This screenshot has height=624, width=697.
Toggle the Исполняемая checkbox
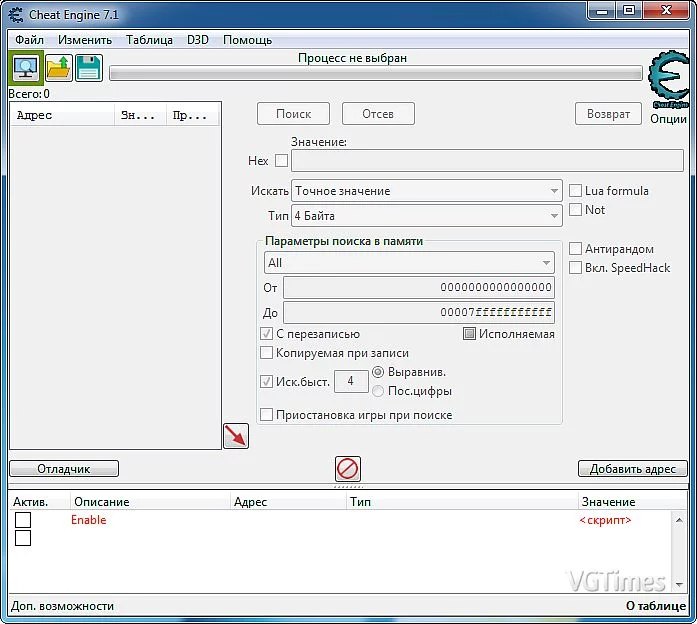[469, 334]
